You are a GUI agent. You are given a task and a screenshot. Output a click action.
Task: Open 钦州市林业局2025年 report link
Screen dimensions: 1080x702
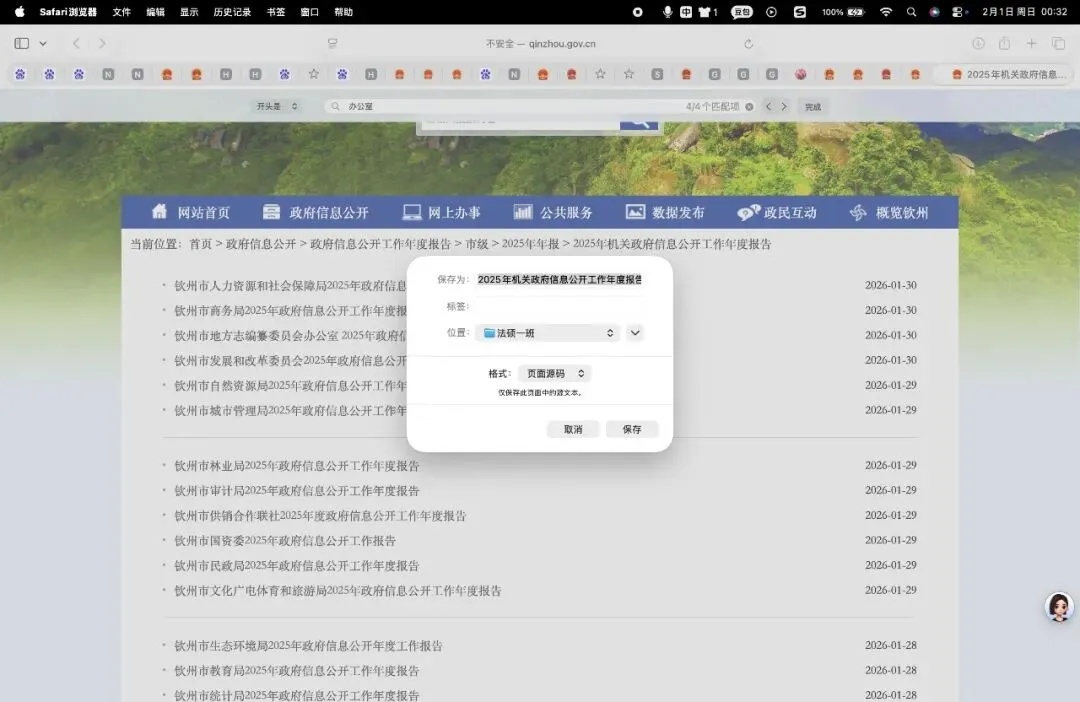(297, 466)
